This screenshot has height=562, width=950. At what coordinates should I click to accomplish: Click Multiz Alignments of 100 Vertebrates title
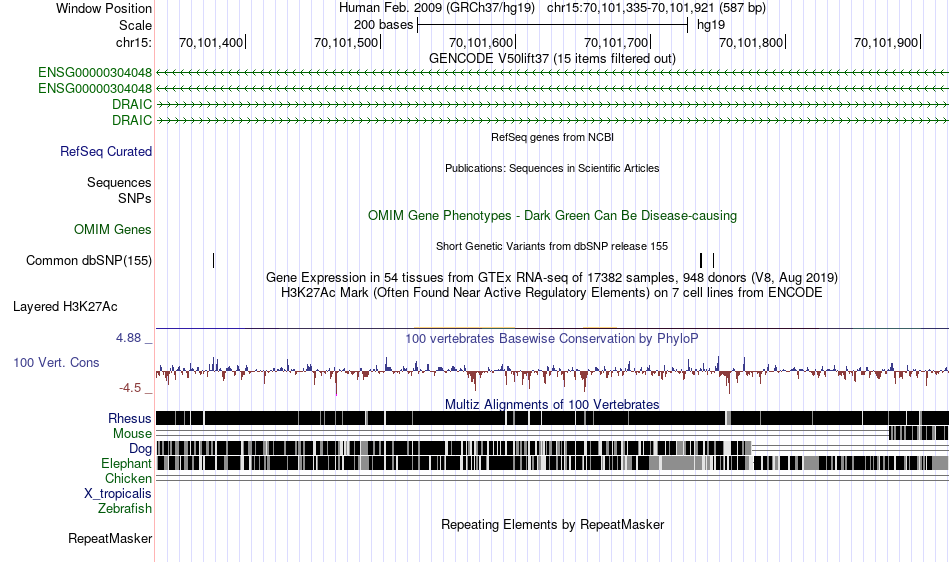click(x=552, y=404)
